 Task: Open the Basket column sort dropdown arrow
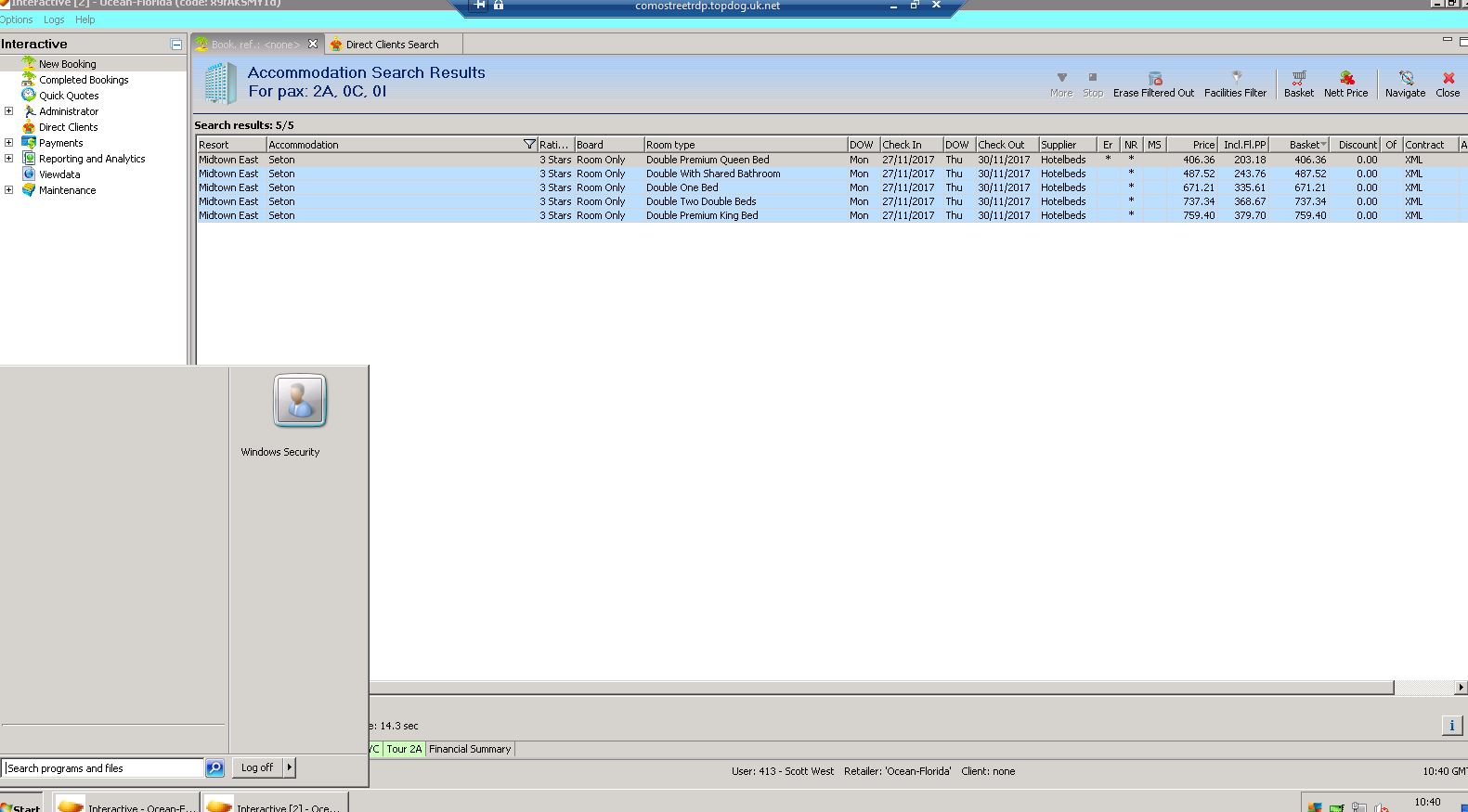(1323, 144)
